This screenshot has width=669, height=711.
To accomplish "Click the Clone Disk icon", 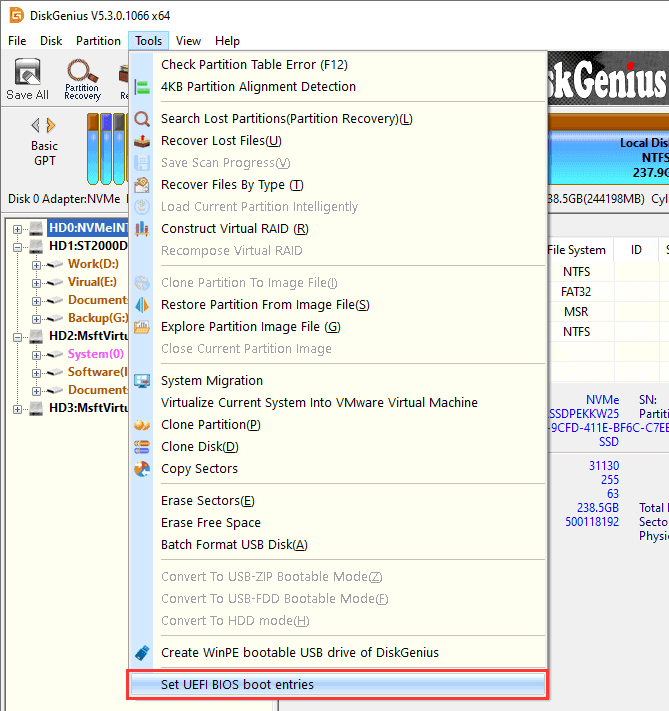I will (142, 447).
